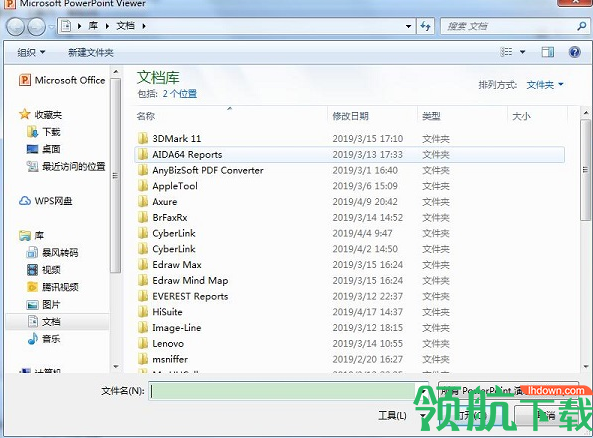593x438 pixels.
Task: Select the HiSuite folder icon
Action: [143, 312]
